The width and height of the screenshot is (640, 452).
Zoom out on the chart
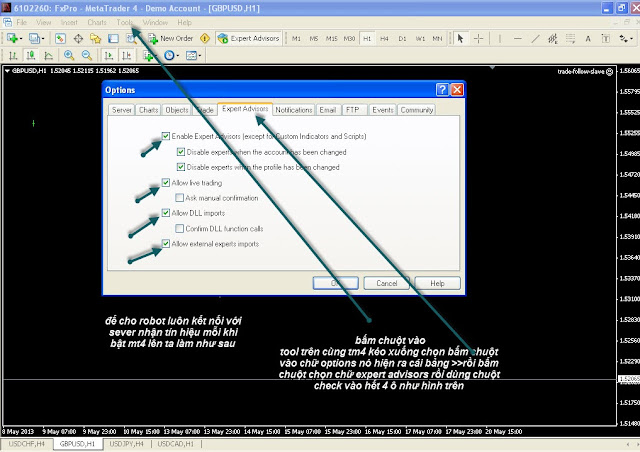[x=87, y=55]
